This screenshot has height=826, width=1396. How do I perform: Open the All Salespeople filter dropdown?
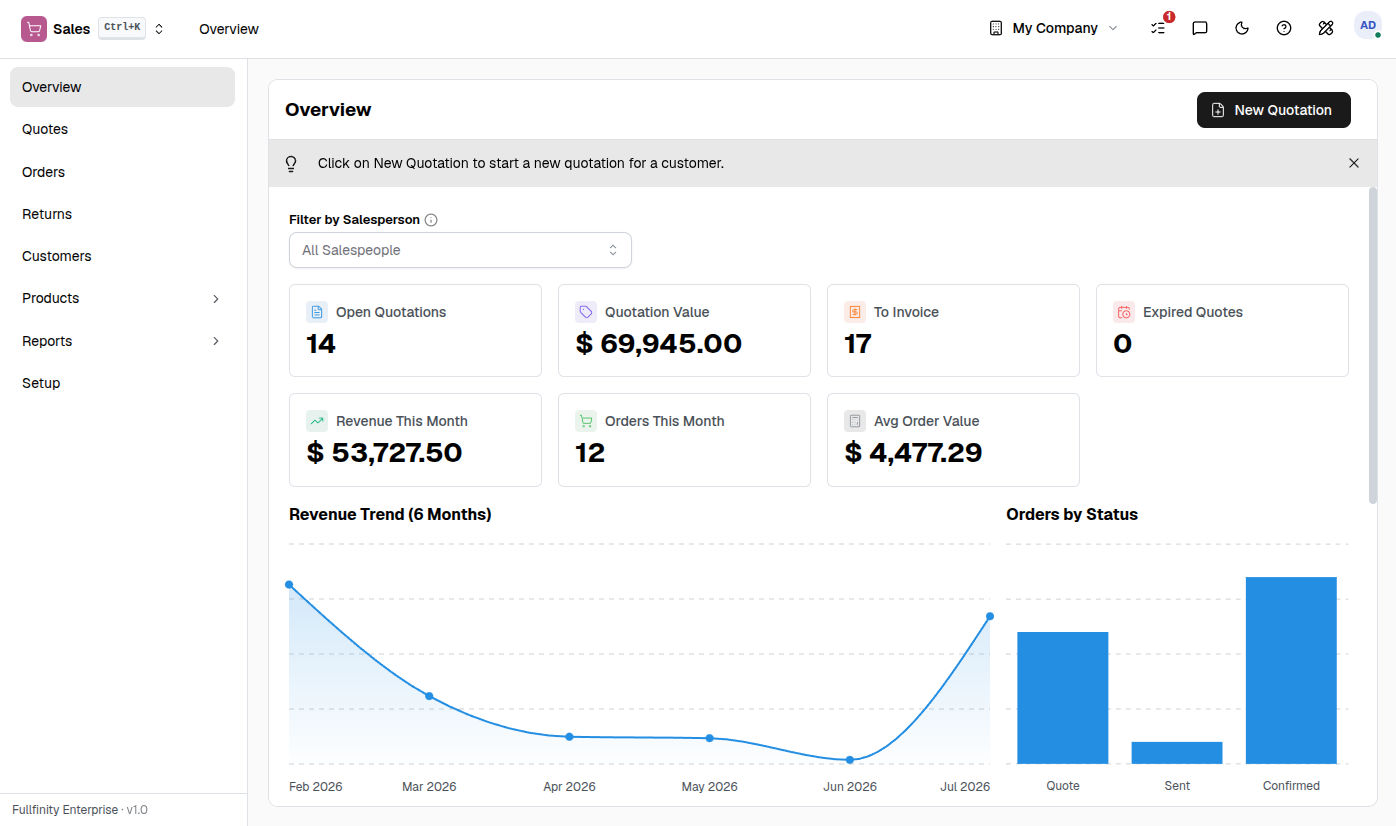click(460, 250)
